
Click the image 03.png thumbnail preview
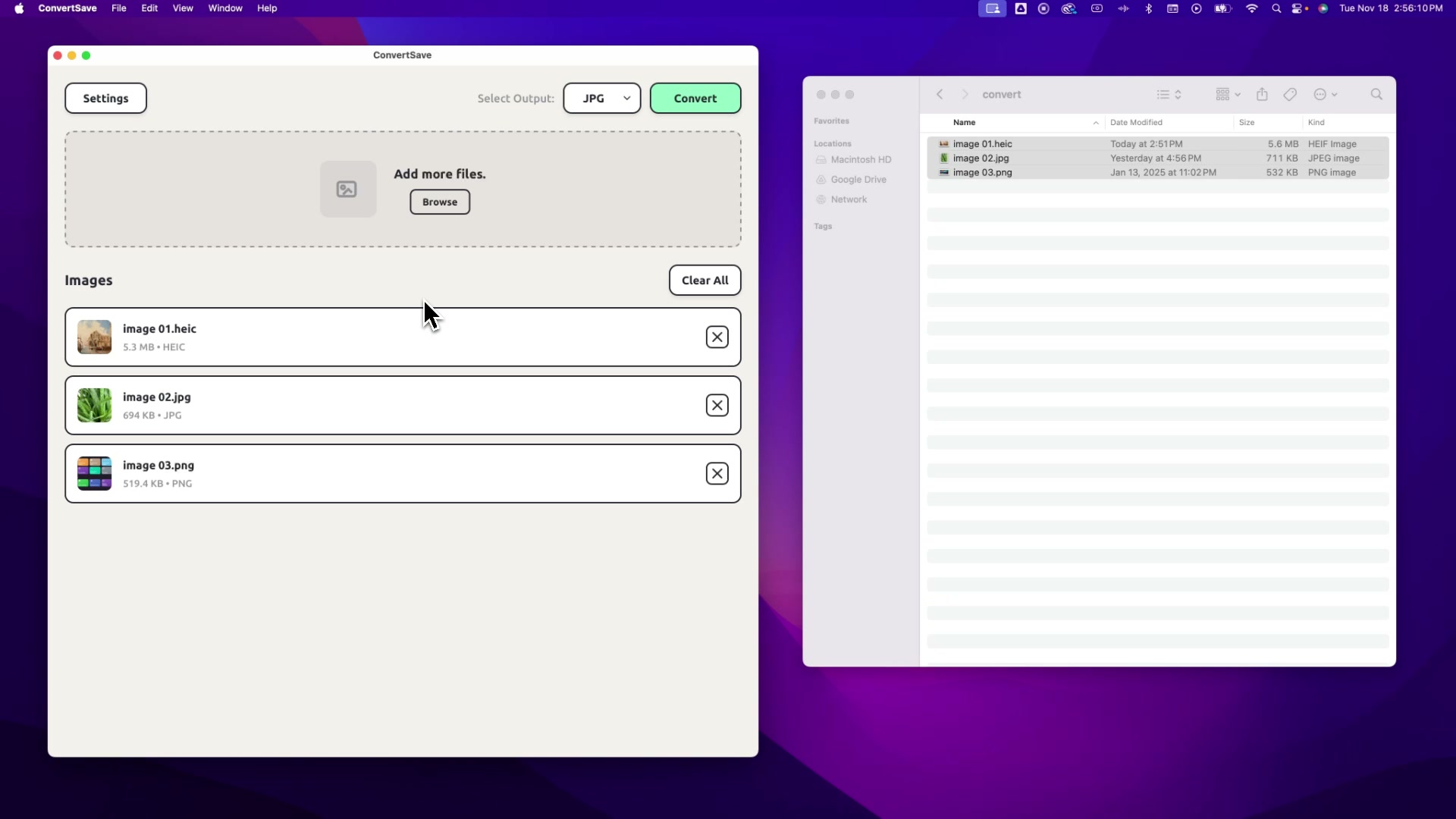coord(95,474)
